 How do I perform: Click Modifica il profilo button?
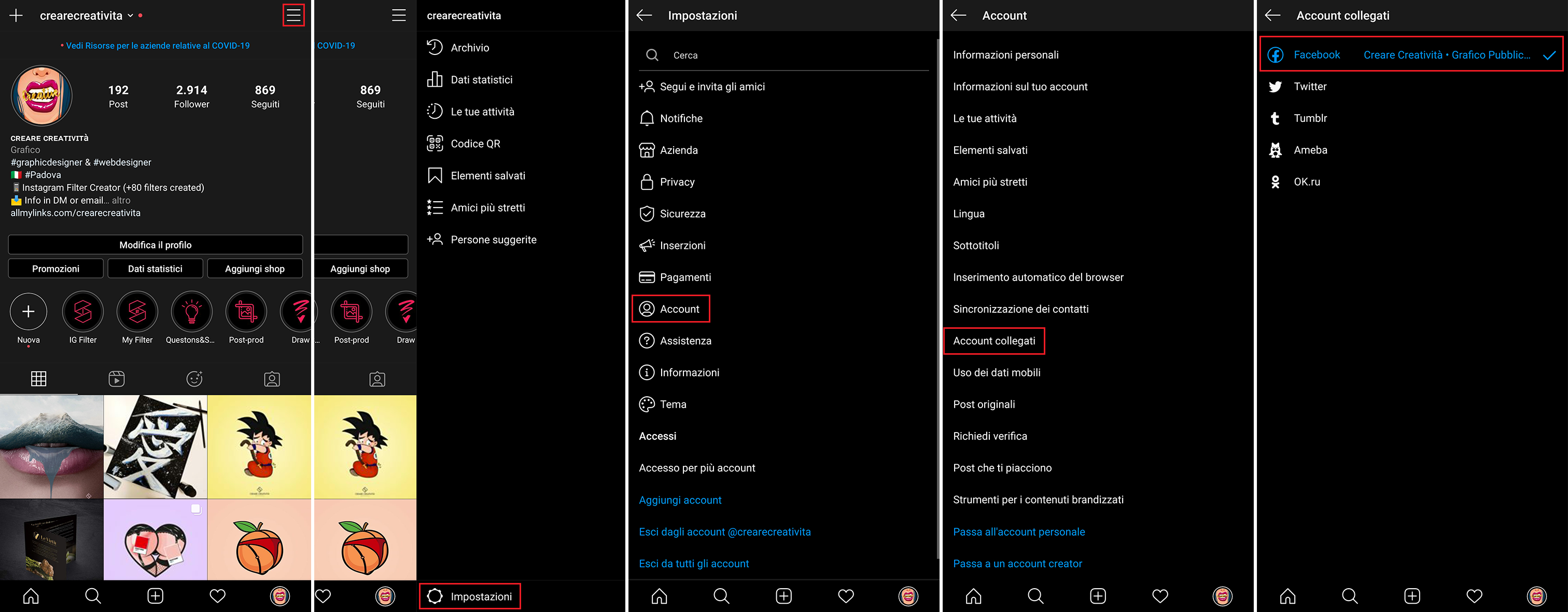(155, 245)
